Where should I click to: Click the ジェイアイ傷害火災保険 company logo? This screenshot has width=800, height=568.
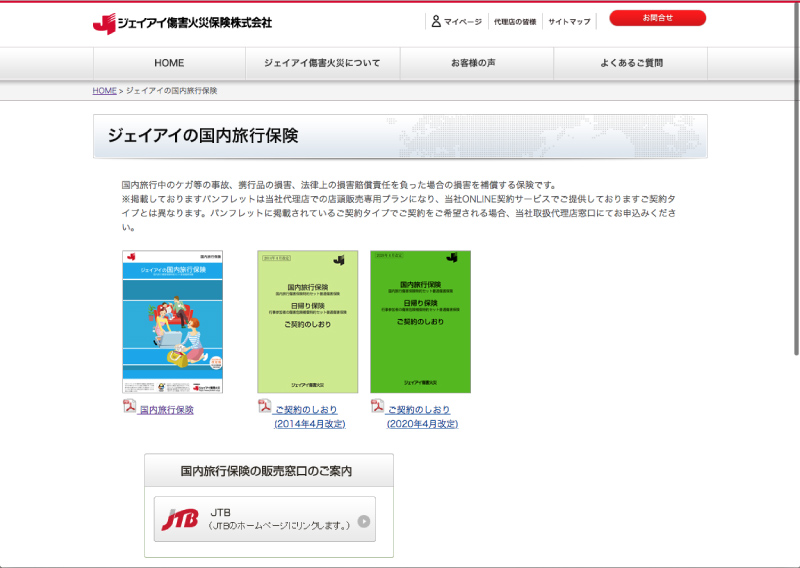pyautogui.click(x=181, y=22)
